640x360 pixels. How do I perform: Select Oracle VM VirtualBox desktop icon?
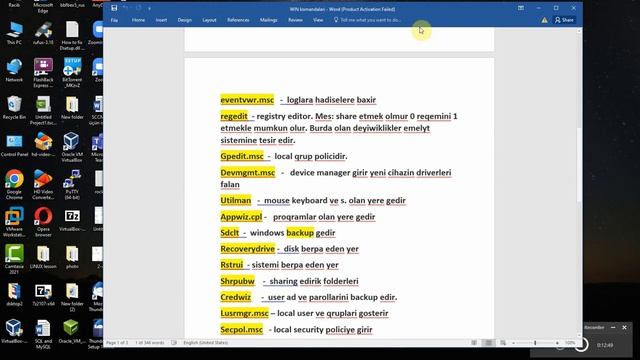tap(72, 147)
